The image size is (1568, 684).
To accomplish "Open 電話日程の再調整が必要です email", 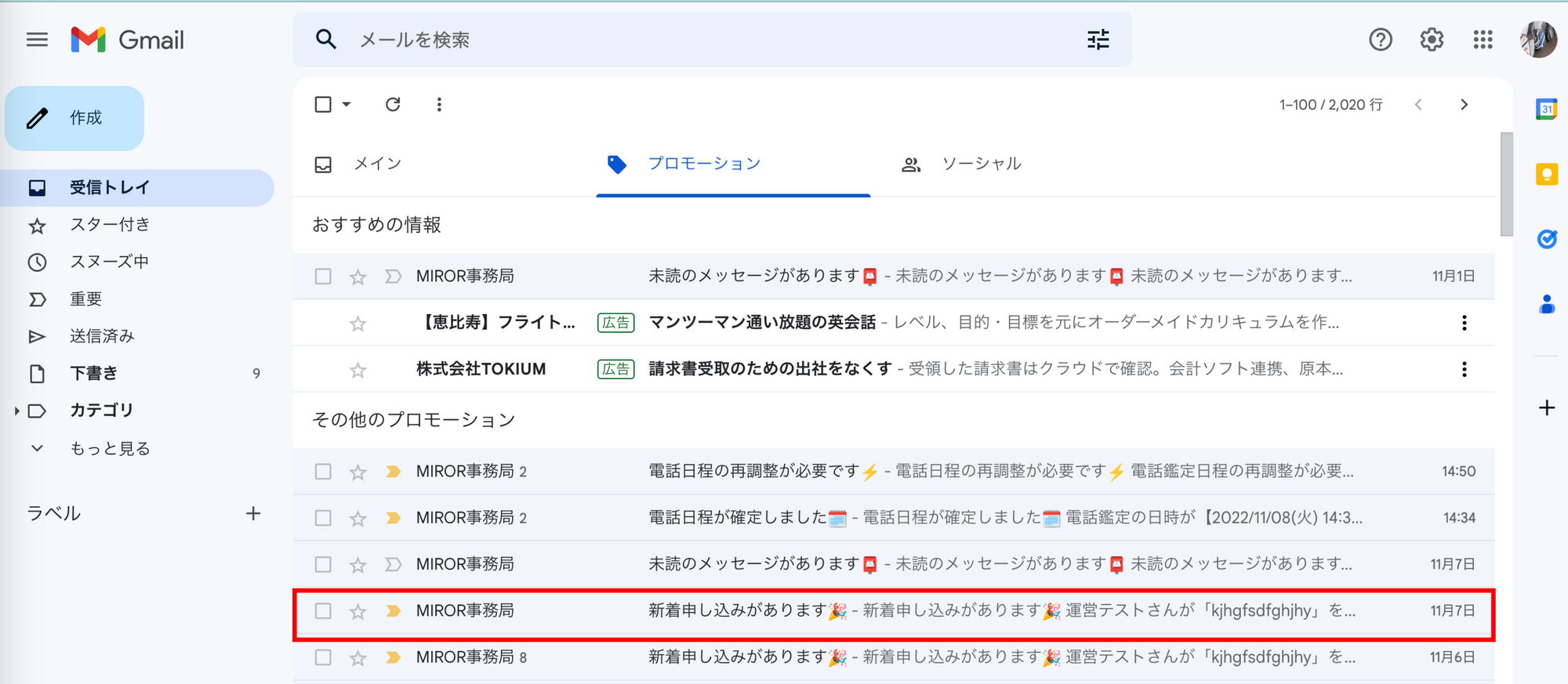I will 894,472.
